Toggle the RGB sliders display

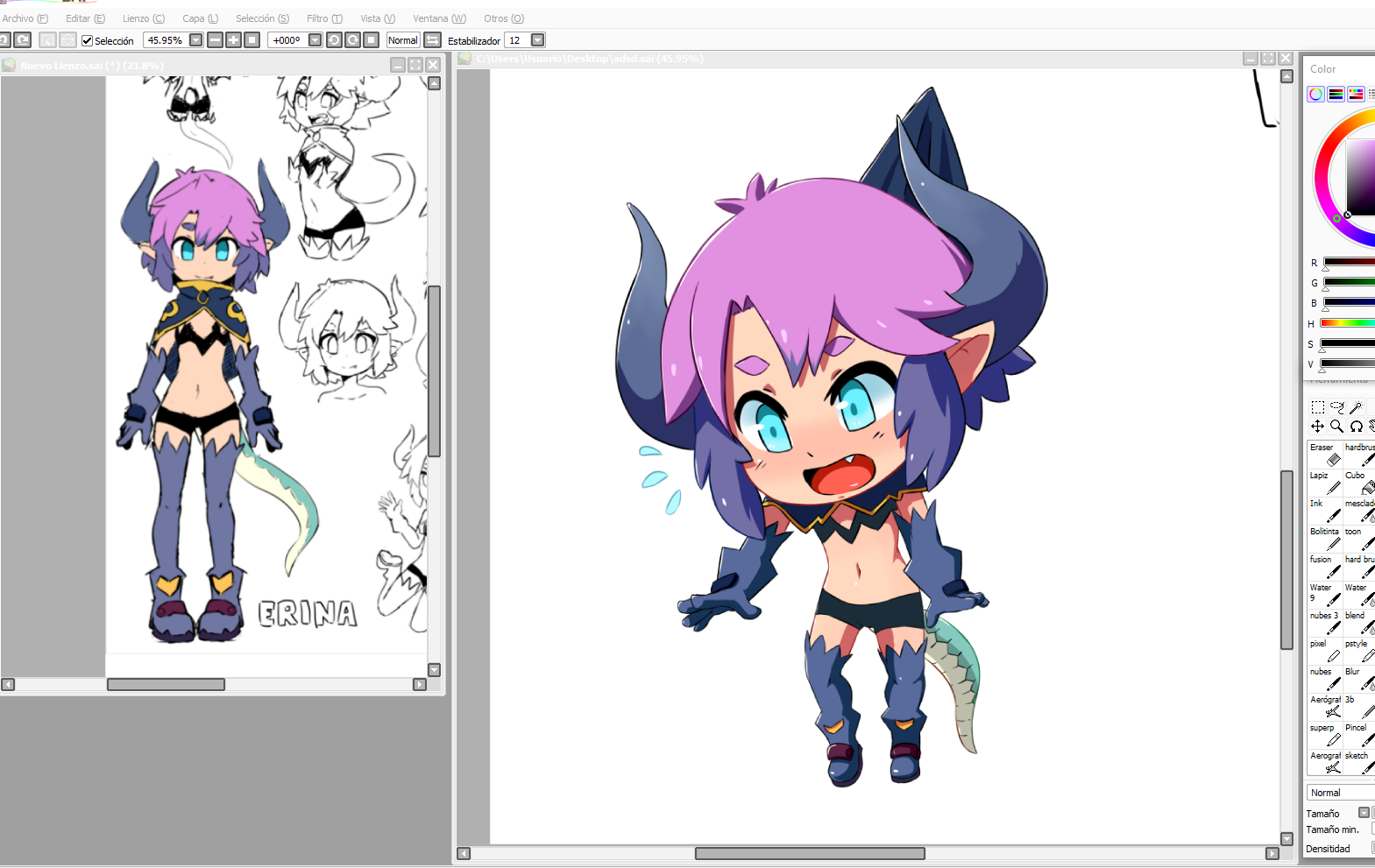coord(1336,95)
